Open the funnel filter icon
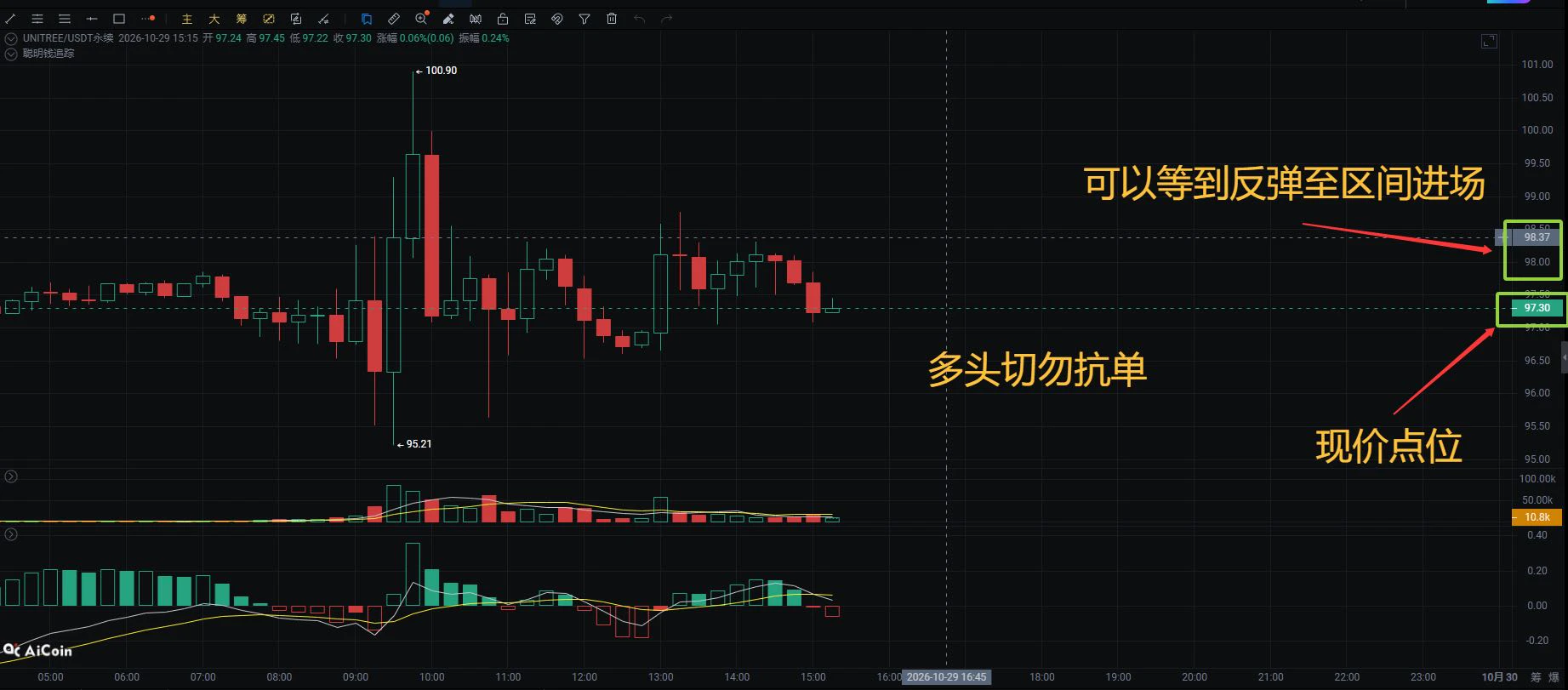 (584, 19)
